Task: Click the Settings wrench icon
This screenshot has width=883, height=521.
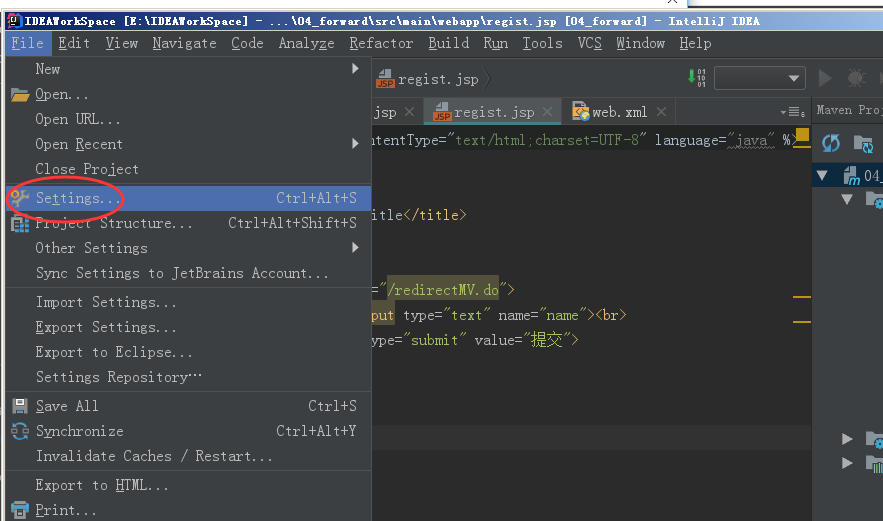Action: pyautogui.click(x=20, y=198)
